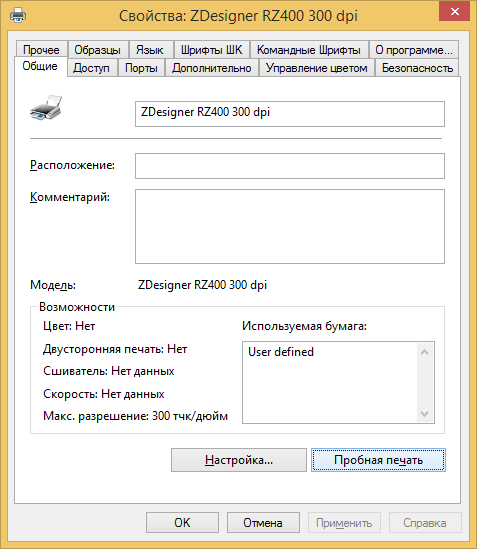Select the Дополнительно tab

click(212, 68)
